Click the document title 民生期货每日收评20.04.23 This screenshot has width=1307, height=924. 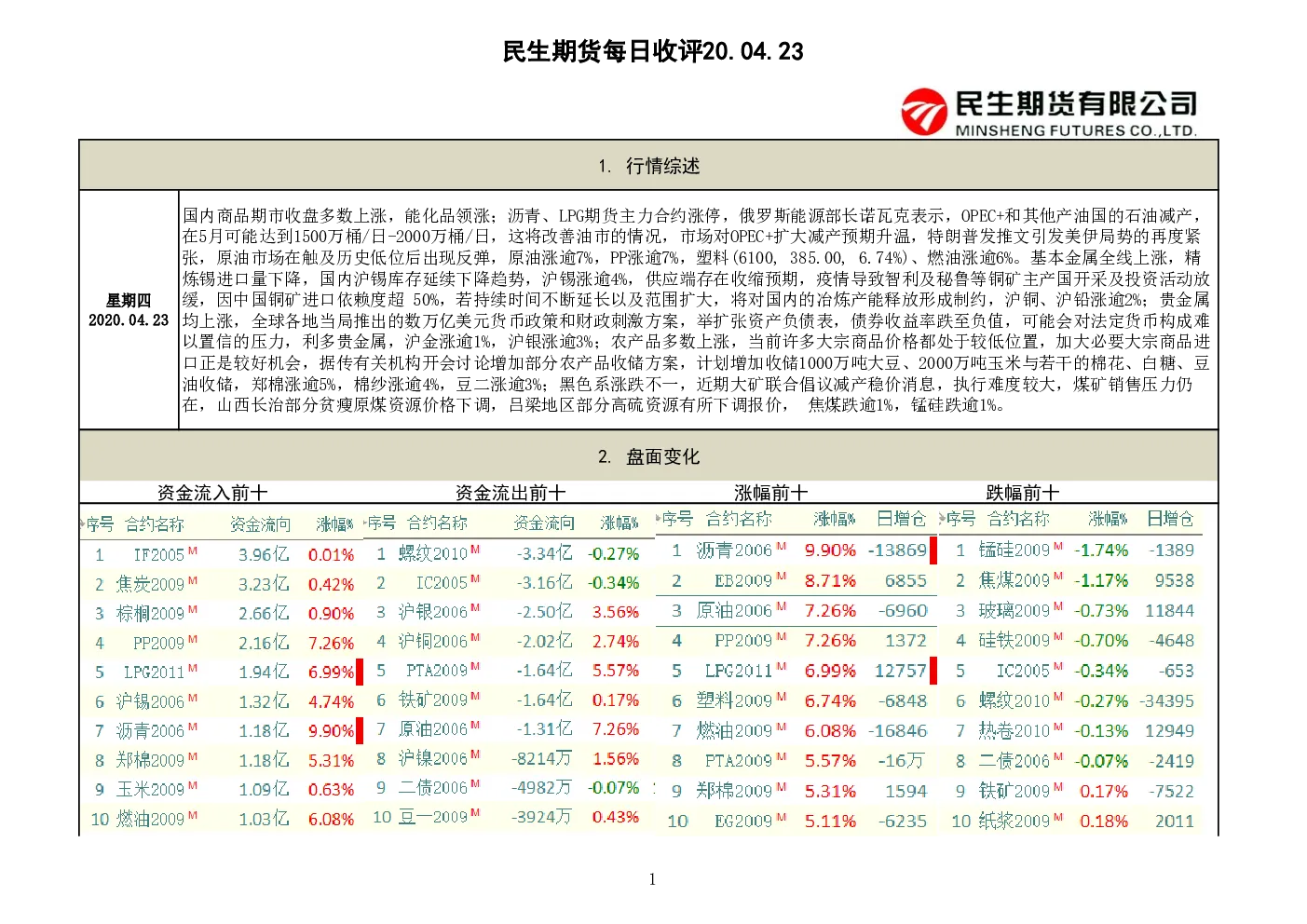[x=653, y=51]
